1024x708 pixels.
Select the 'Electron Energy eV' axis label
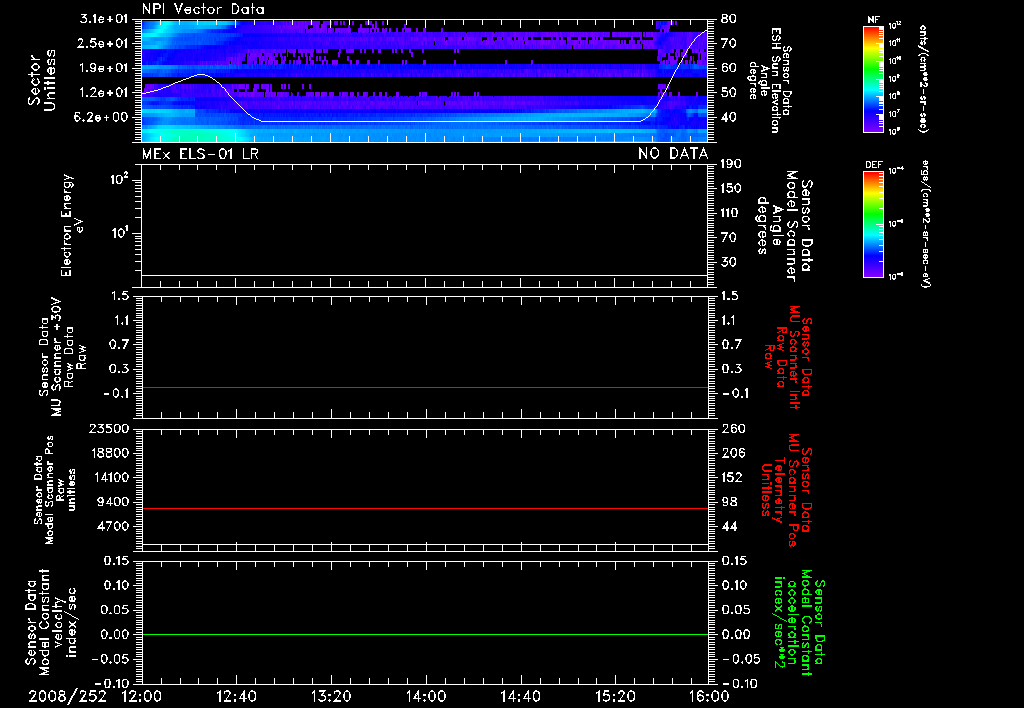[71, 225]
